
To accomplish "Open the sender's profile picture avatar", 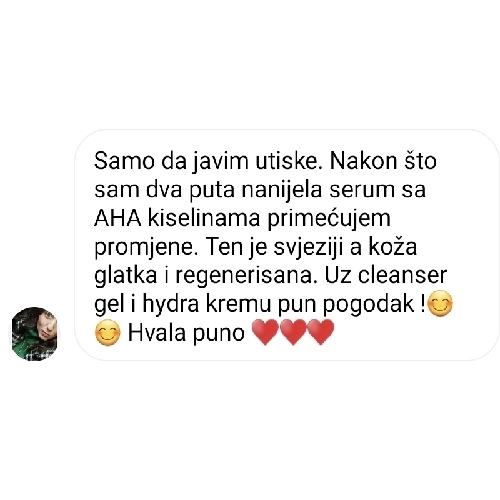I will (x=34, y=334).
